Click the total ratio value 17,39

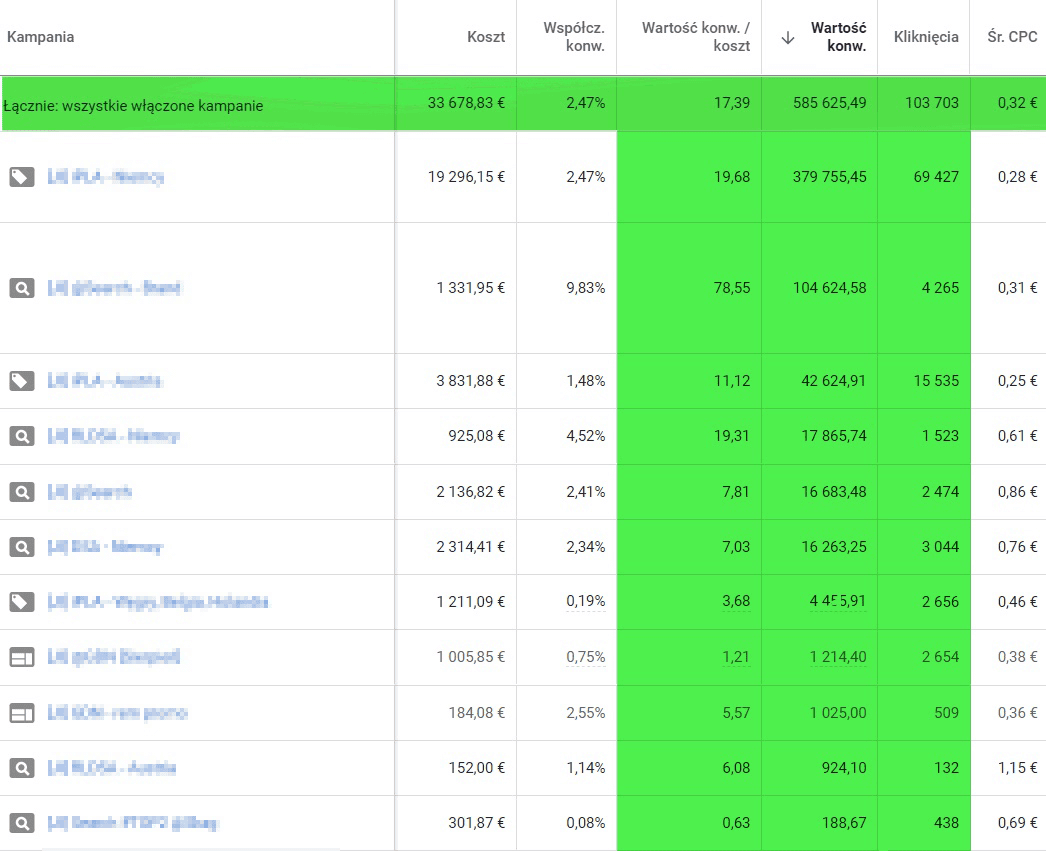click(x=732, y=103)
